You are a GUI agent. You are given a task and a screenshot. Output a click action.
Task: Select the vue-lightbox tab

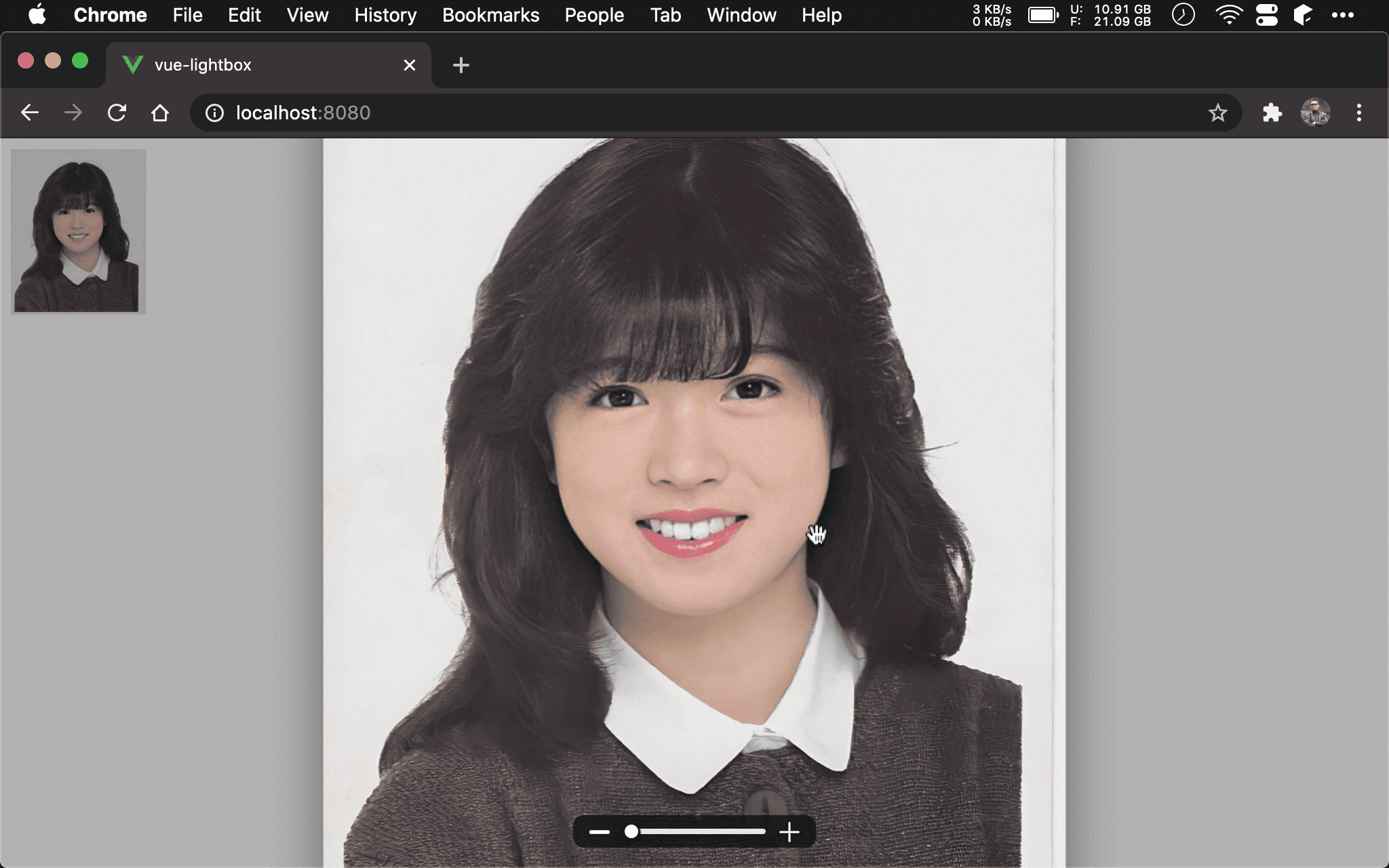tap(269, 65)
